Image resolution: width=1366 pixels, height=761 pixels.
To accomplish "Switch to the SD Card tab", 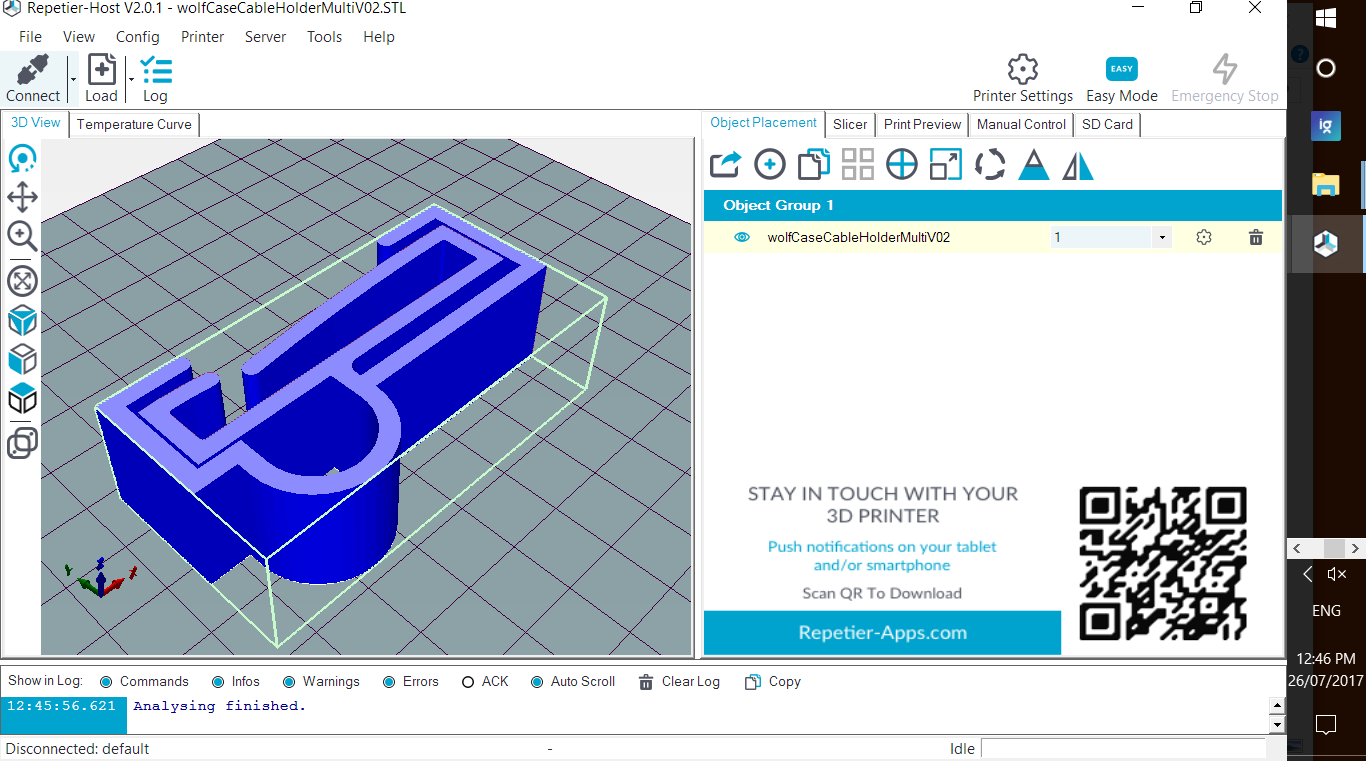I will (x=1107, y=124).
